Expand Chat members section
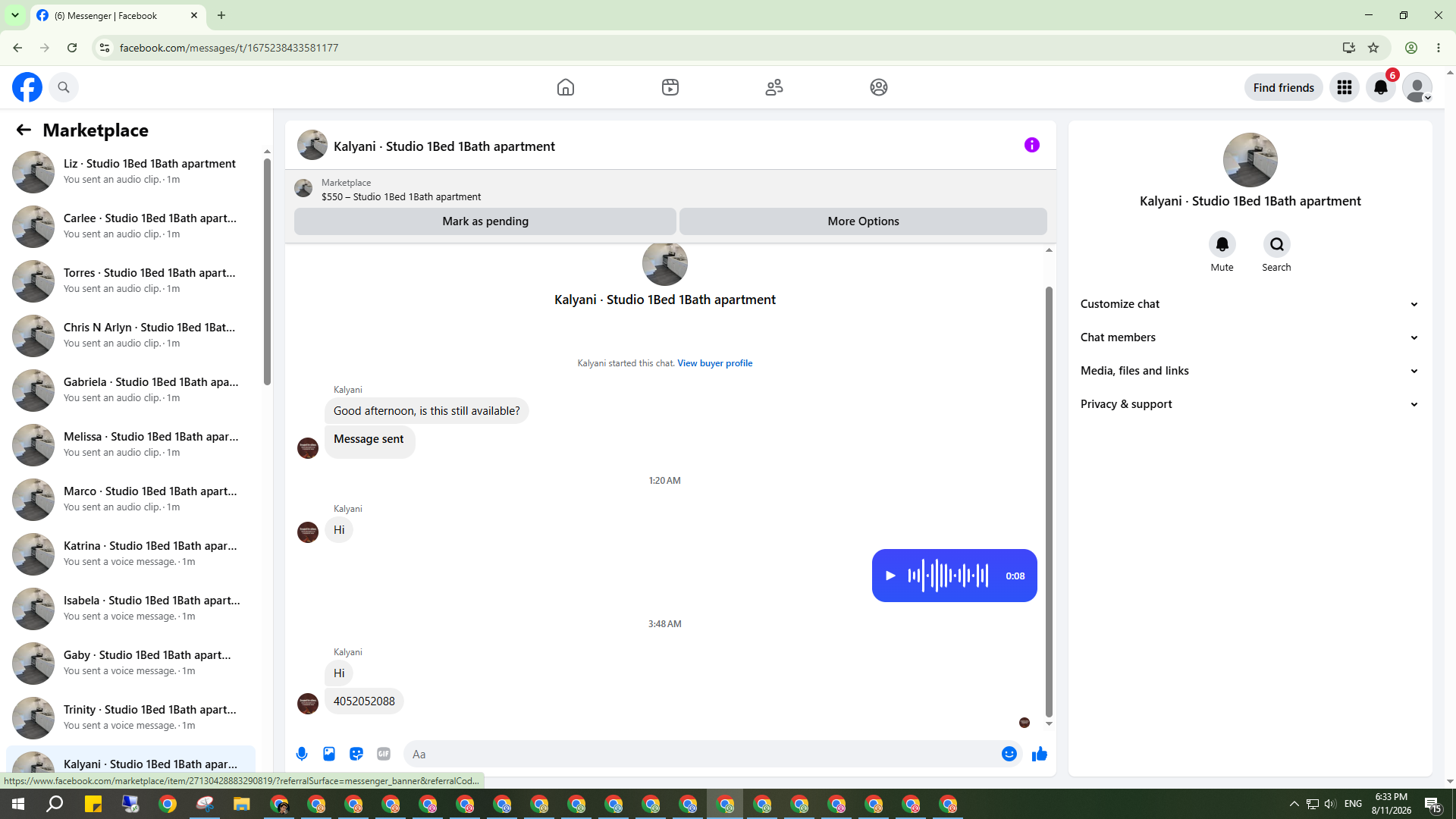The width and height of the screenshot is (1456, 819). (1250, 337)
